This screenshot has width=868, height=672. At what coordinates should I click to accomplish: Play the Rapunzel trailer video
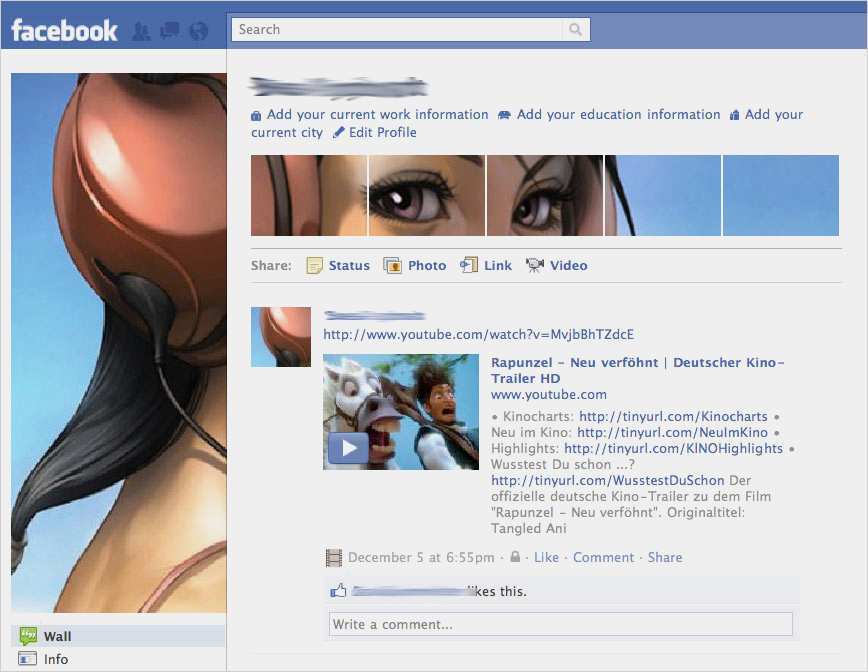pyautogui.click(x=348, y=448)
